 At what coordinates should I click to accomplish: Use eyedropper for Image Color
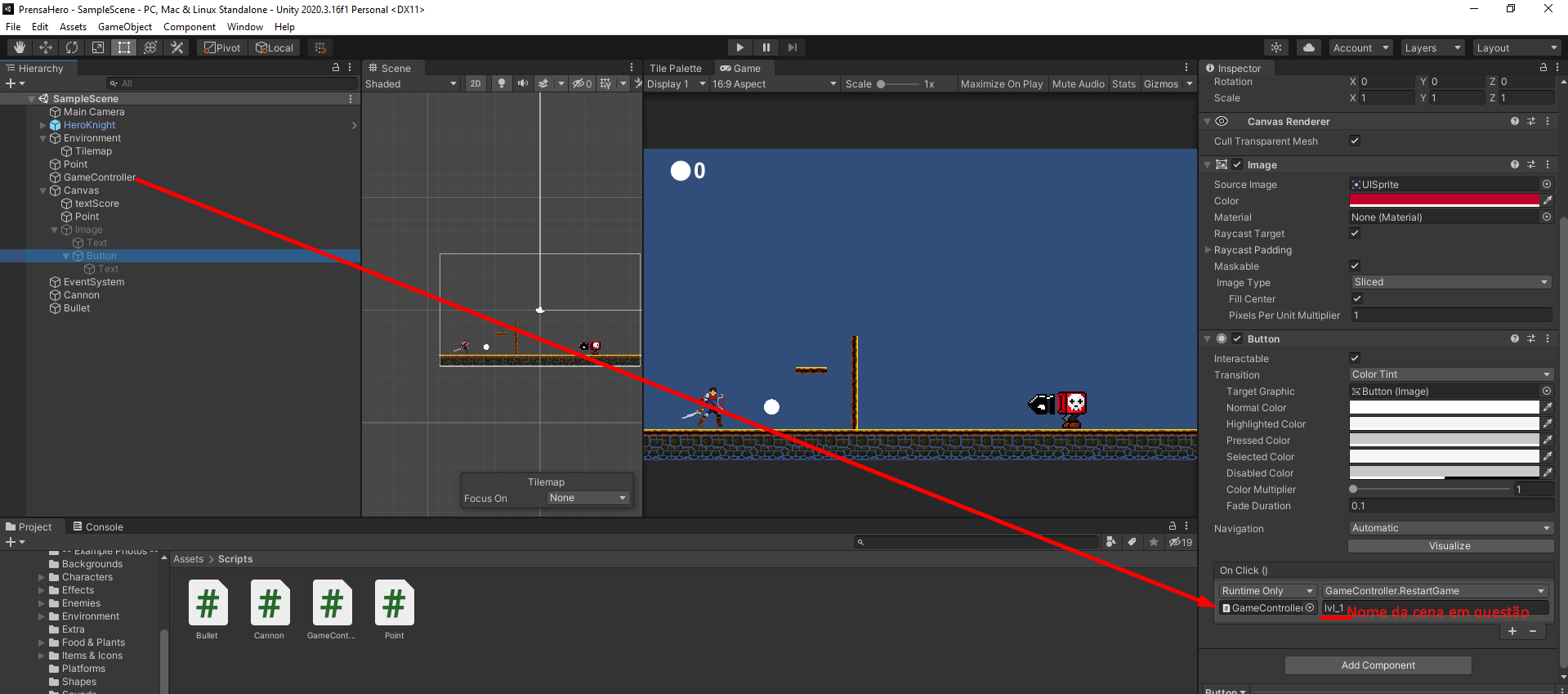pyautogui.click(x=1548, y=200)
